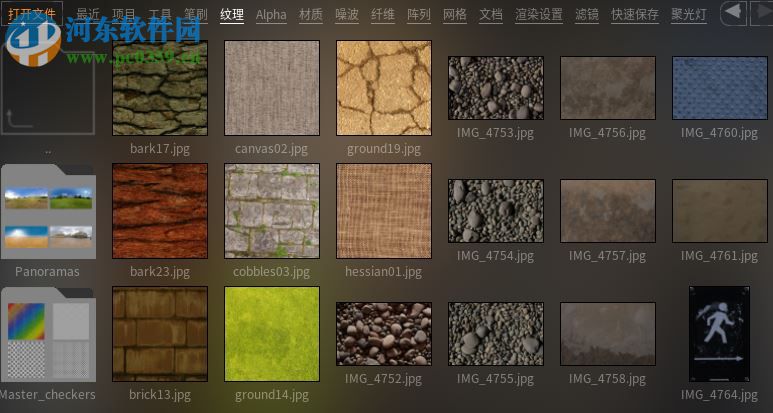Select the canvas02.jpg texture thumbnail
The image size is (773, 413).
click(272, 88)
